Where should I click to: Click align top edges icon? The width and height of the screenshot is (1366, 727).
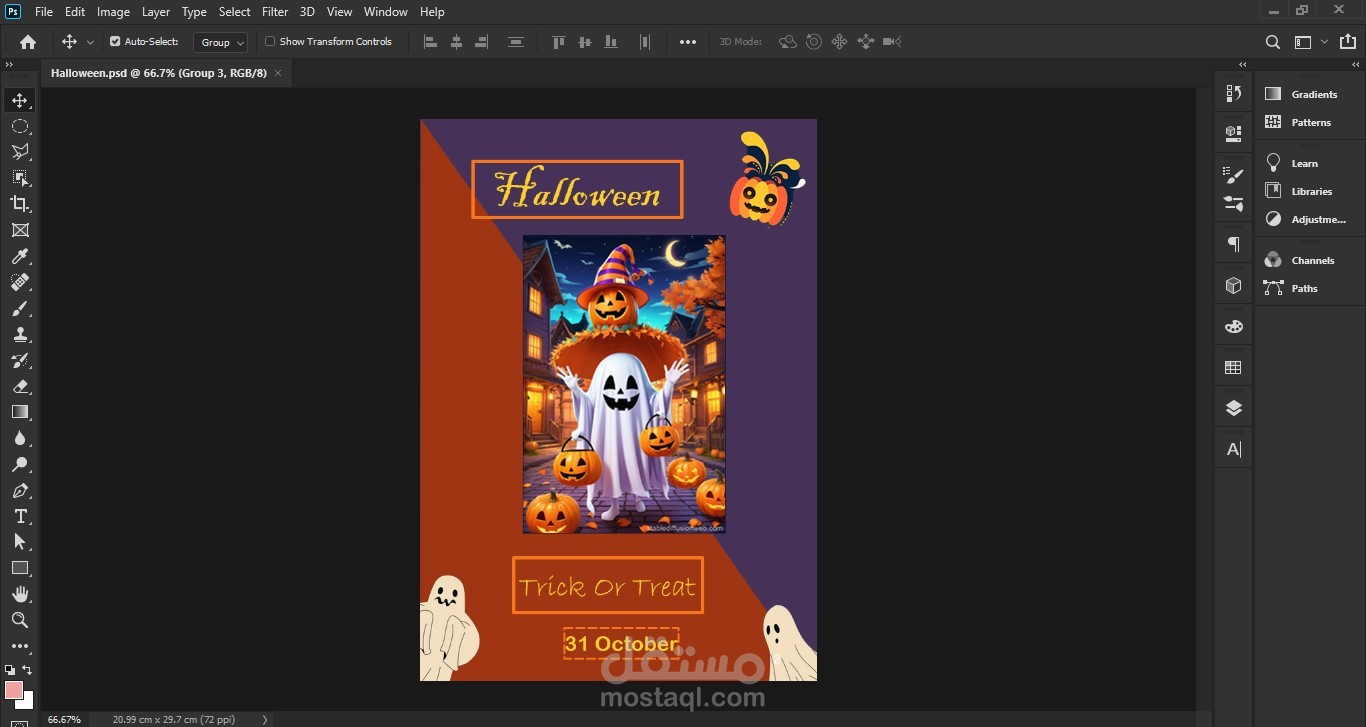point(559,42)
